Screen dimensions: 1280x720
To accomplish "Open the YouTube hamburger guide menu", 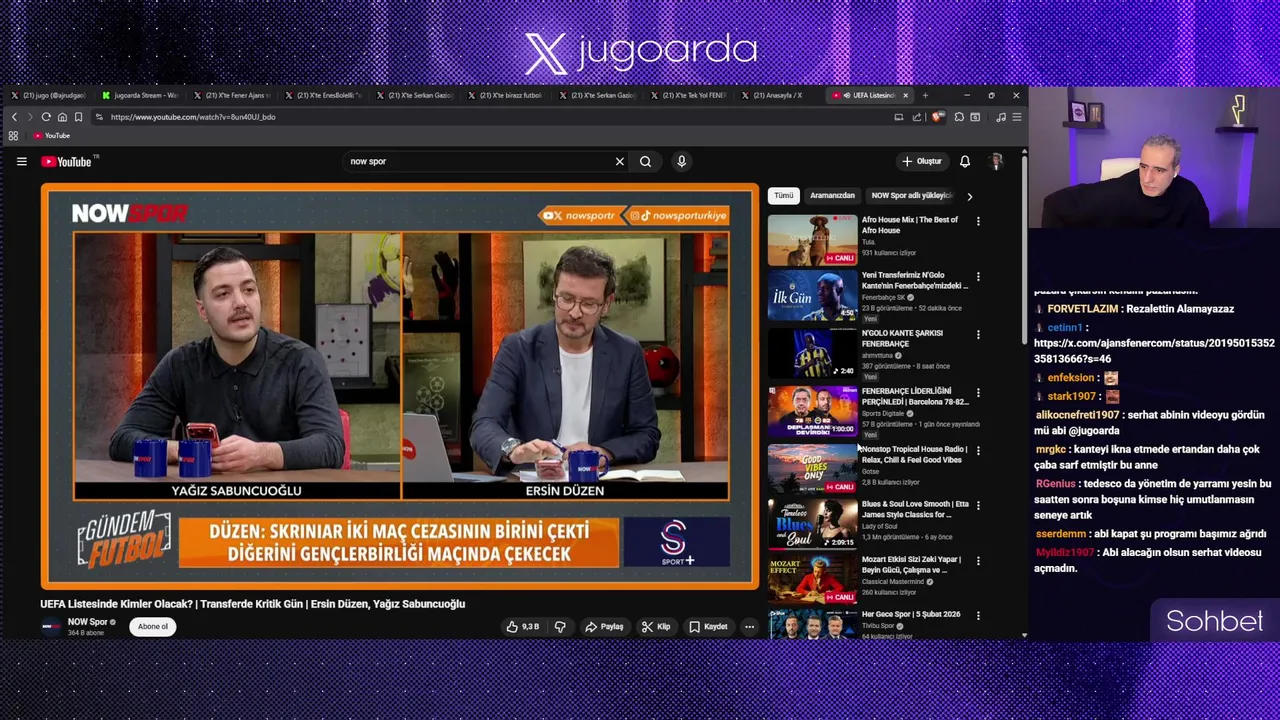I will click(x=21, y=161).
